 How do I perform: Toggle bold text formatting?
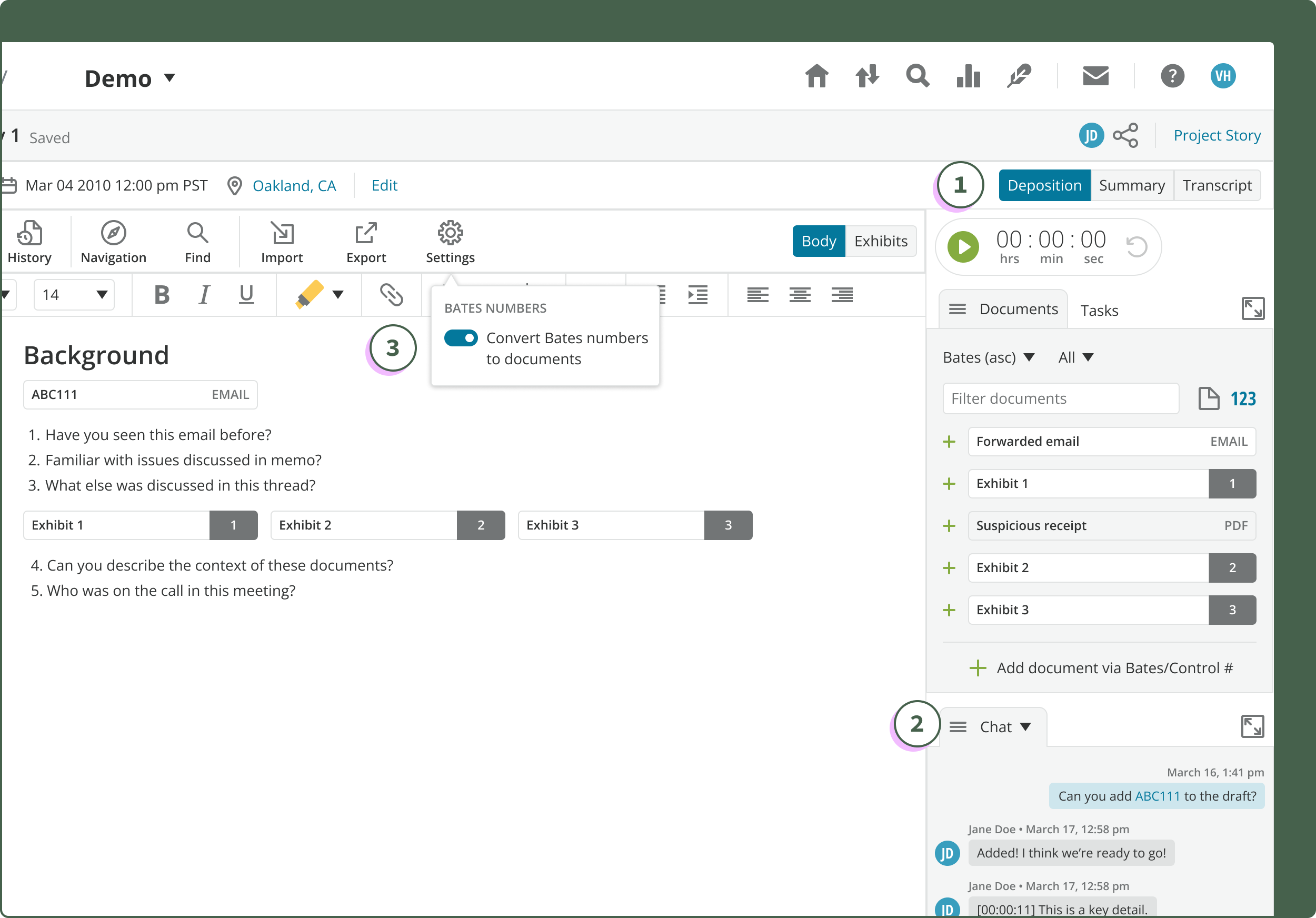tap(162, 295)
